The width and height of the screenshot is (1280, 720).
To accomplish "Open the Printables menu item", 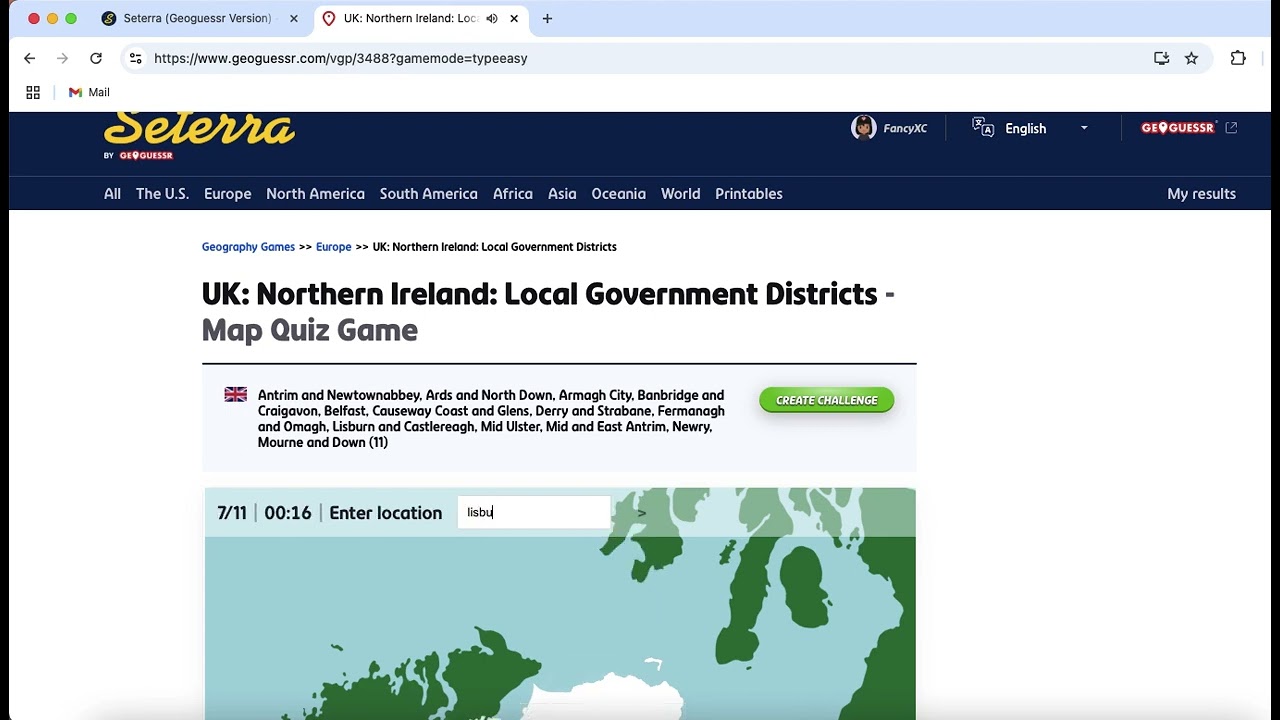I will [749, 194].
